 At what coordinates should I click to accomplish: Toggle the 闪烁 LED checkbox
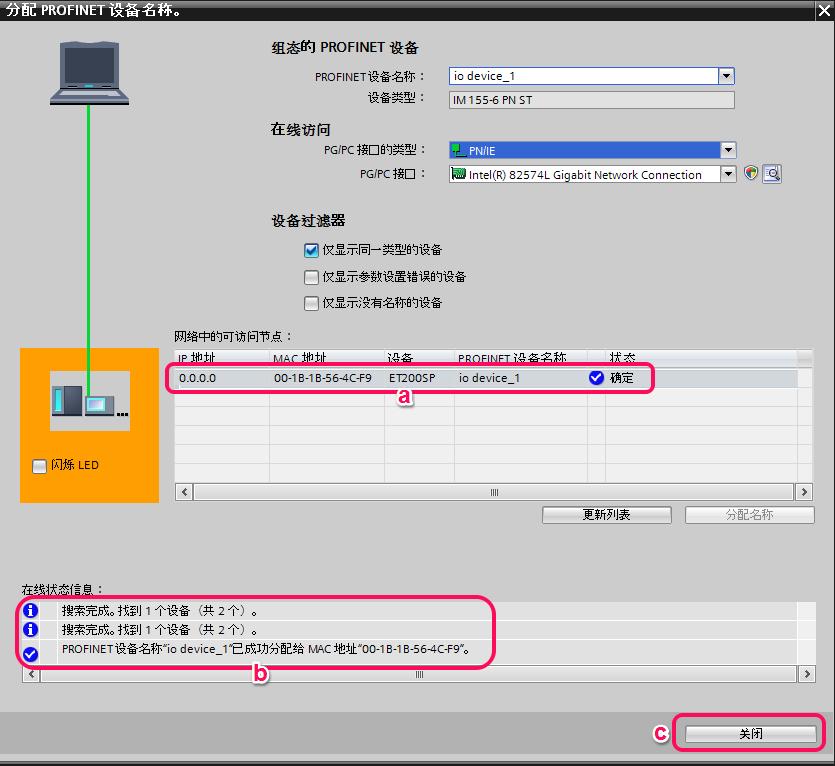coord(39,466)
